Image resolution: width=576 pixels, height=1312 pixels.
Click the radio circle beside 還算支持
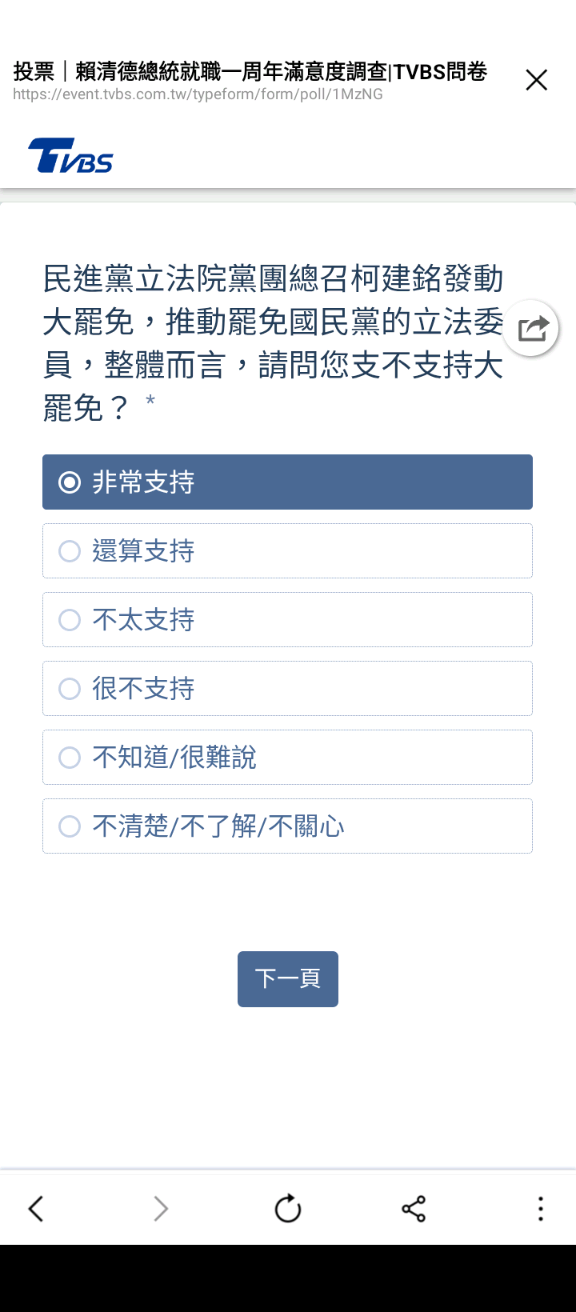69,551
